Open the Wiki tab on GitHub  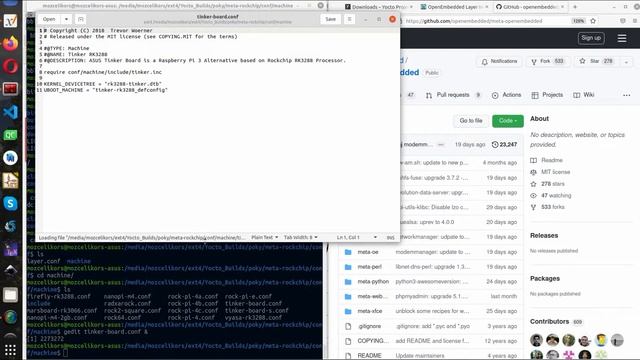tap(584, 95)
